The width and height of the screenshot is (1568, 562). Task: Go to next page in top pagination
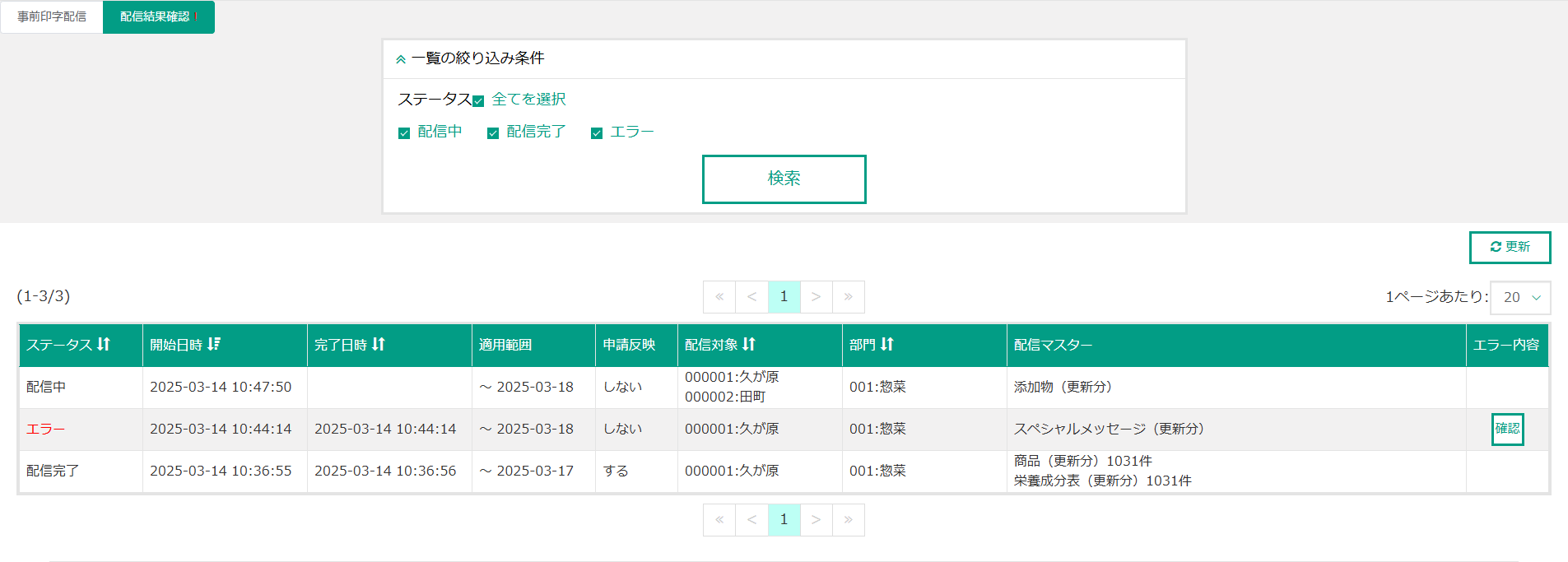coord(816,297)
